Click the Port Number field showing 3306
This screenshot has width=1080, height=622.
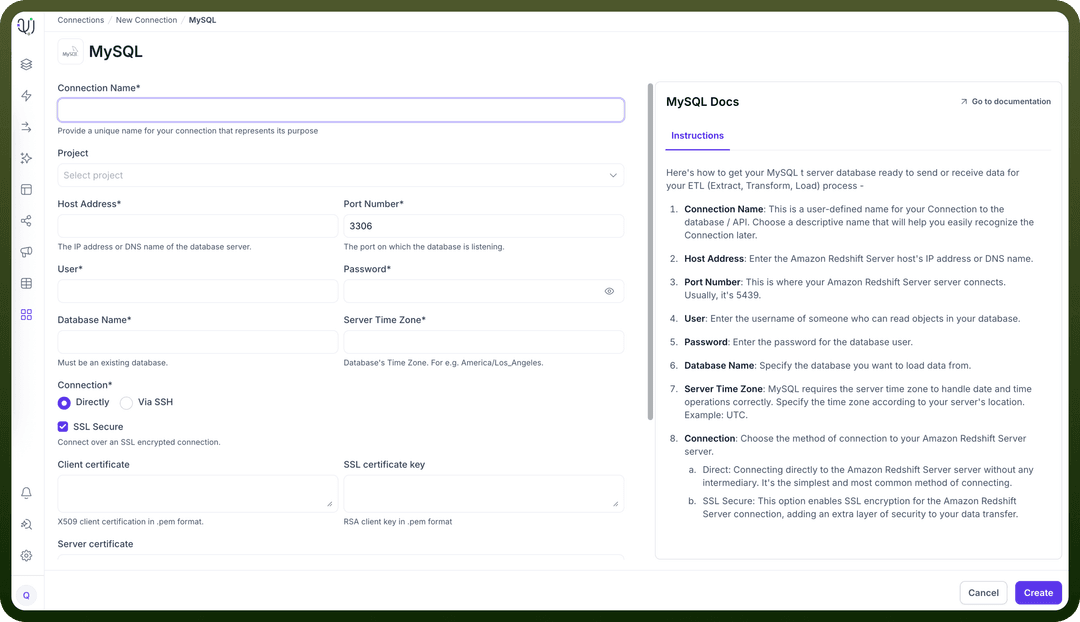[x=484, y=226]
